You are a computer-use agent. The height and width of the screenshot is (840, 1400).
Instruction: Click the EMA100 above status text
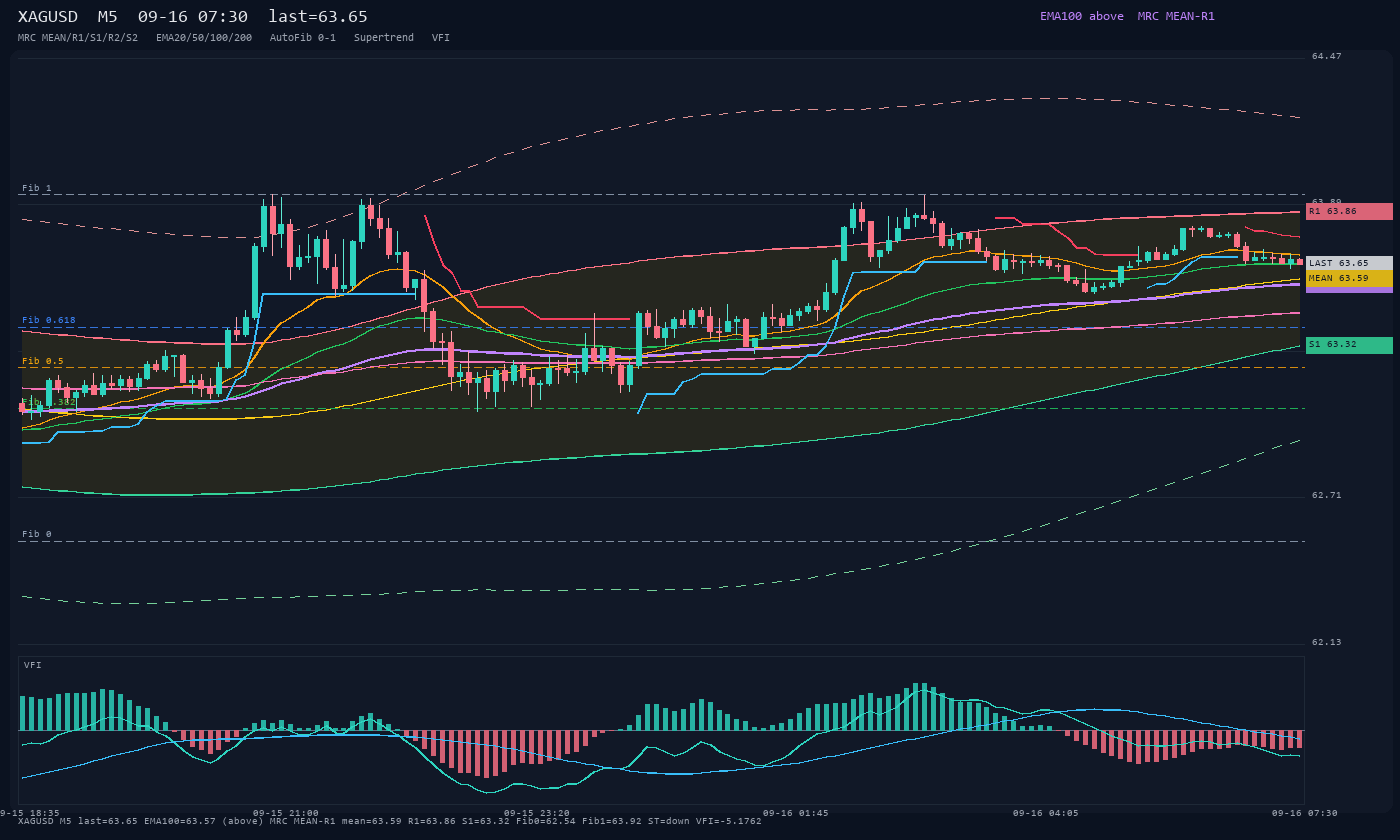(x=1082, y=16)
